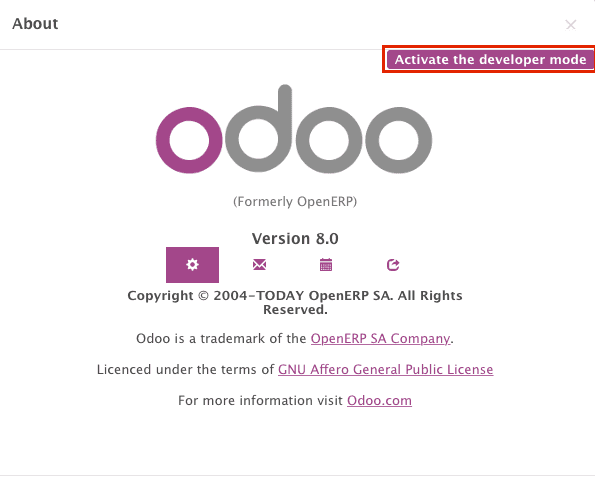Click the 'Odoo is a trademark of the' text
This screenshot has height=502, width=595.
[221, 338]
